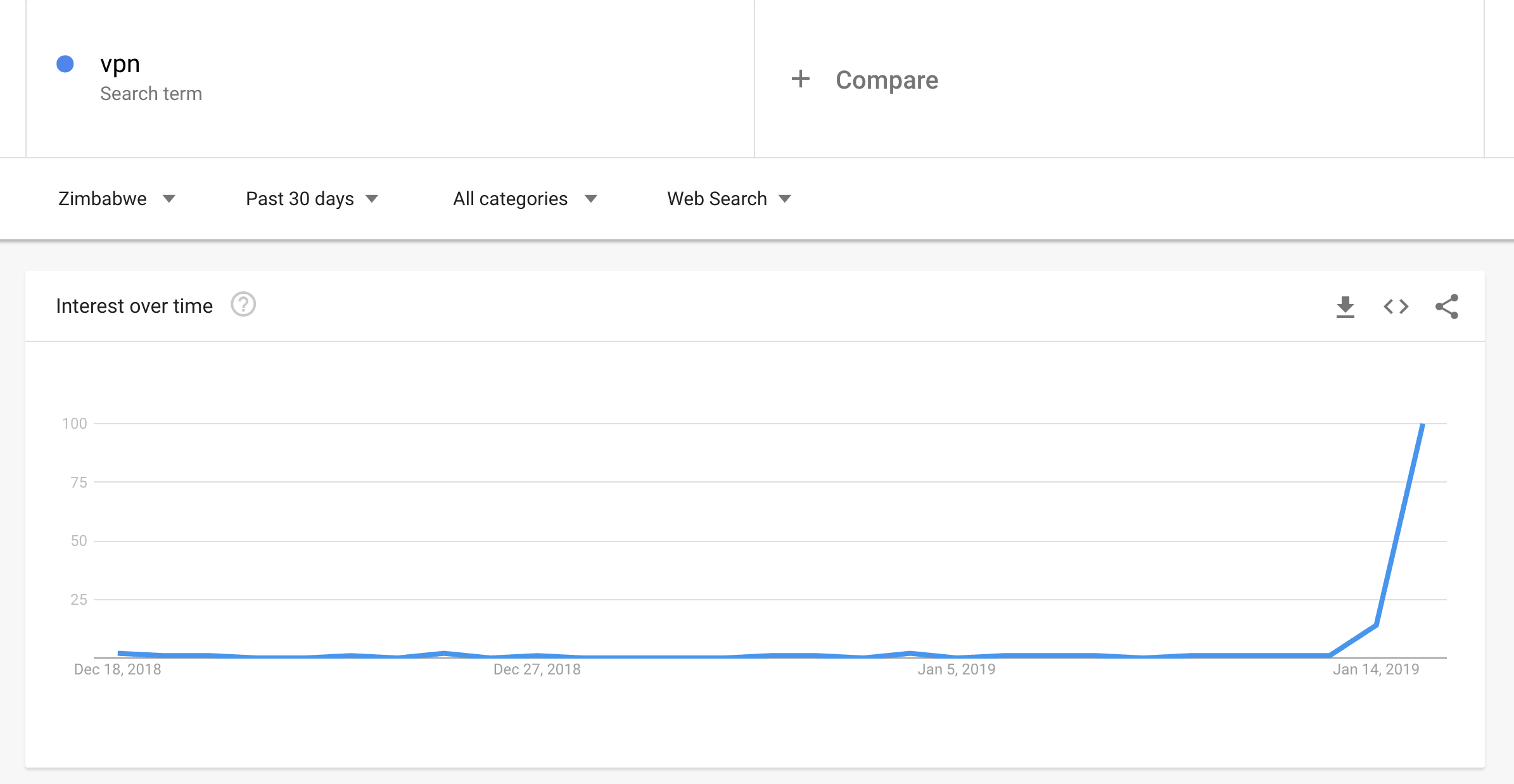
Task: Click the Dec 27, 2018 axis label
Action: click(x=537, y=669)
